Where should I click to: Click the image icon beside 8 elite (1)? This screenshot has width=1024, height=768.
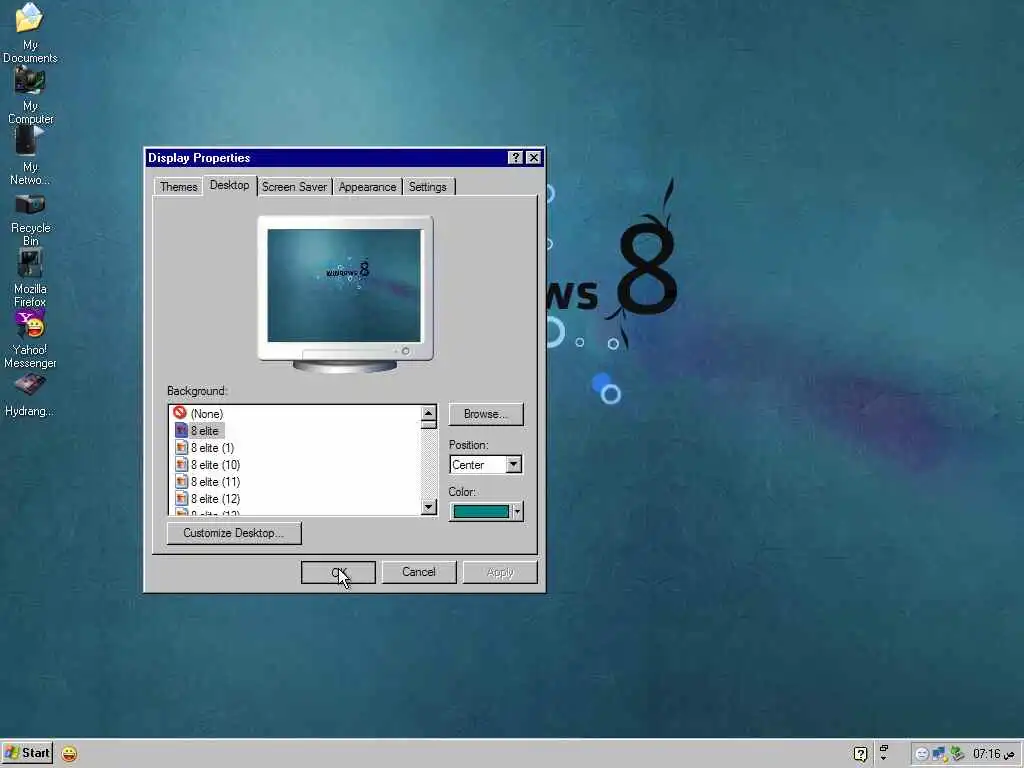(182, 447)
